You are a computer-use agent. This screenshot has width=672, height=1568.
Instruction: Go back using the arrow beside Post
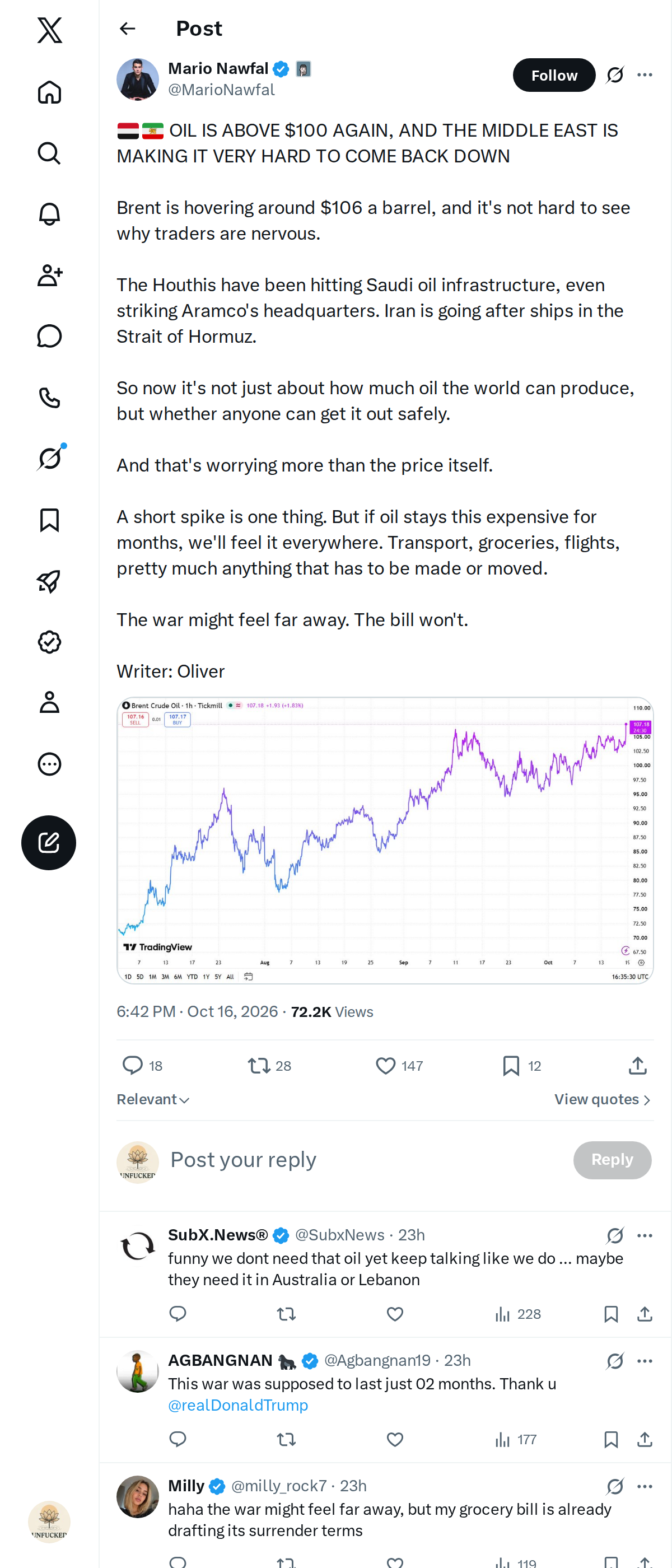127,29
